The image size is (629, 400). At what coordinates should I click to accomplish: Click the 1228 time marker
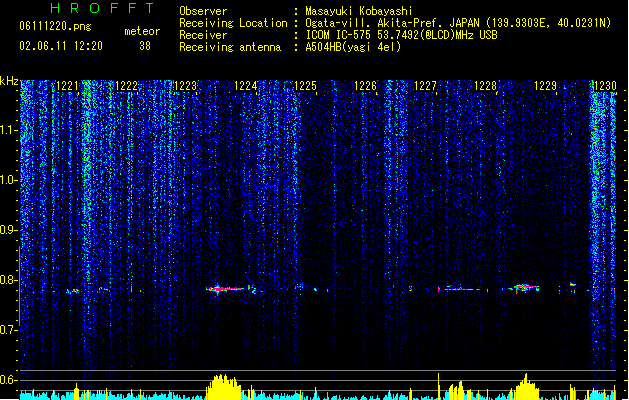tap(485, 86)
